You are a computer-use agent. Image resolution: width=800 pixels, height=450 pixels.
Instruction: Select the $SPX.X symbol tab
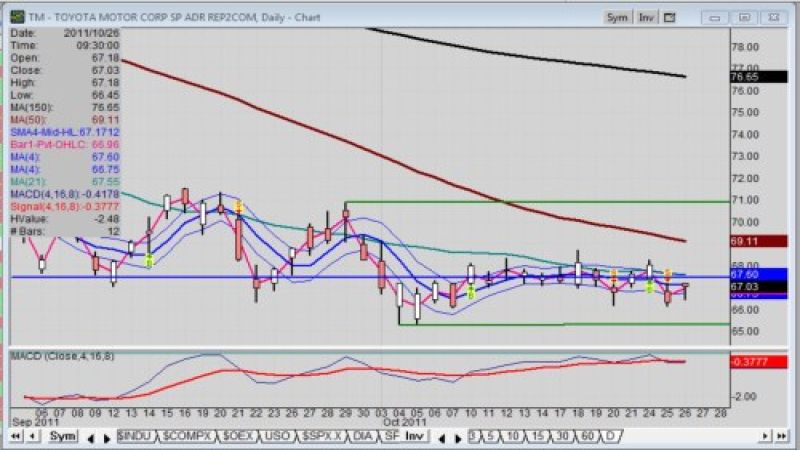click(322, 436)
